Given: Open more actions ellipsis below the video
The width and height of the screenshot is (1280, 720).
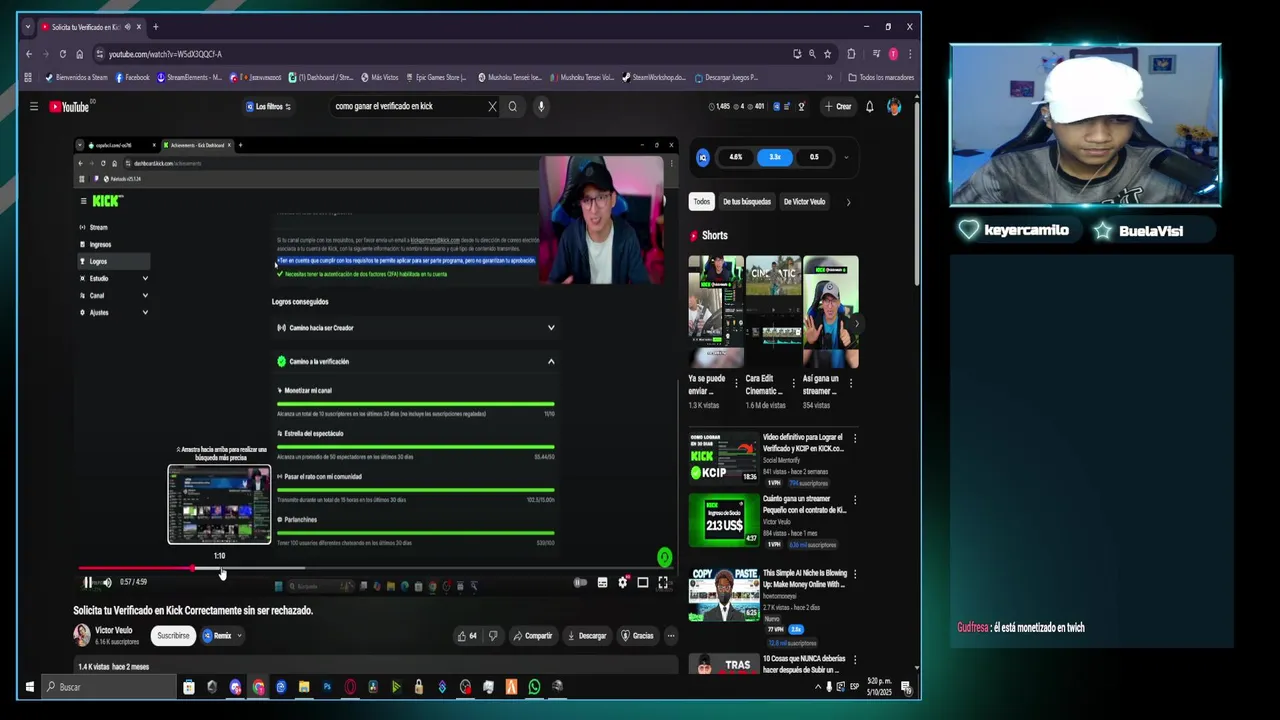Looking at the screenshot, I should [671, 635].
